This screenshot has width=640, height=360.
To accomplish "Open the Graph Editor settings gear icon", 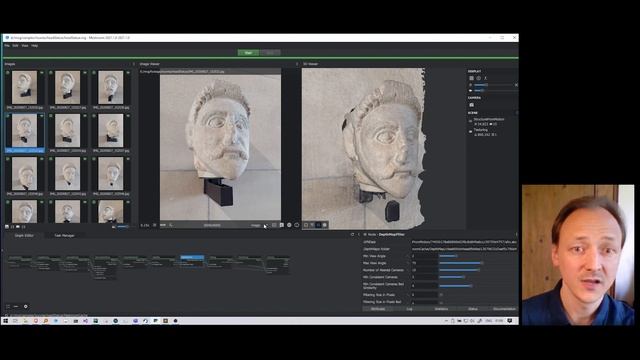I will tap(25, 307).
